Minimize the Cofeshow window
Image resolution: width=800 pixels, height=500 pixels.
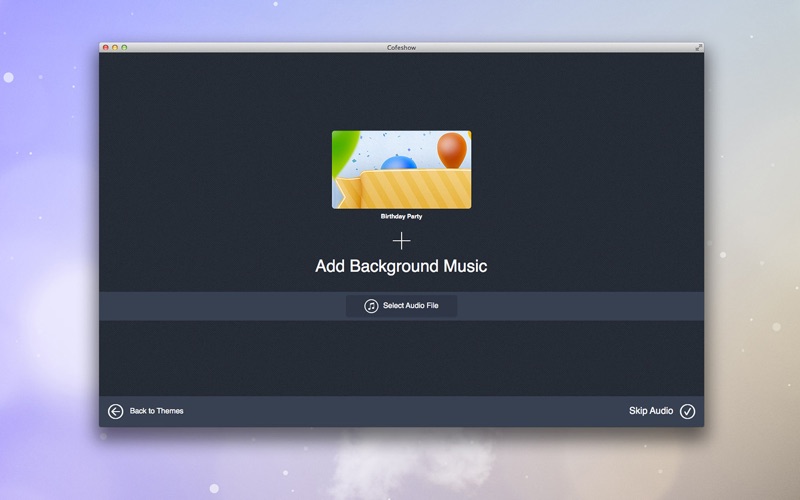(x=115, y=47)
